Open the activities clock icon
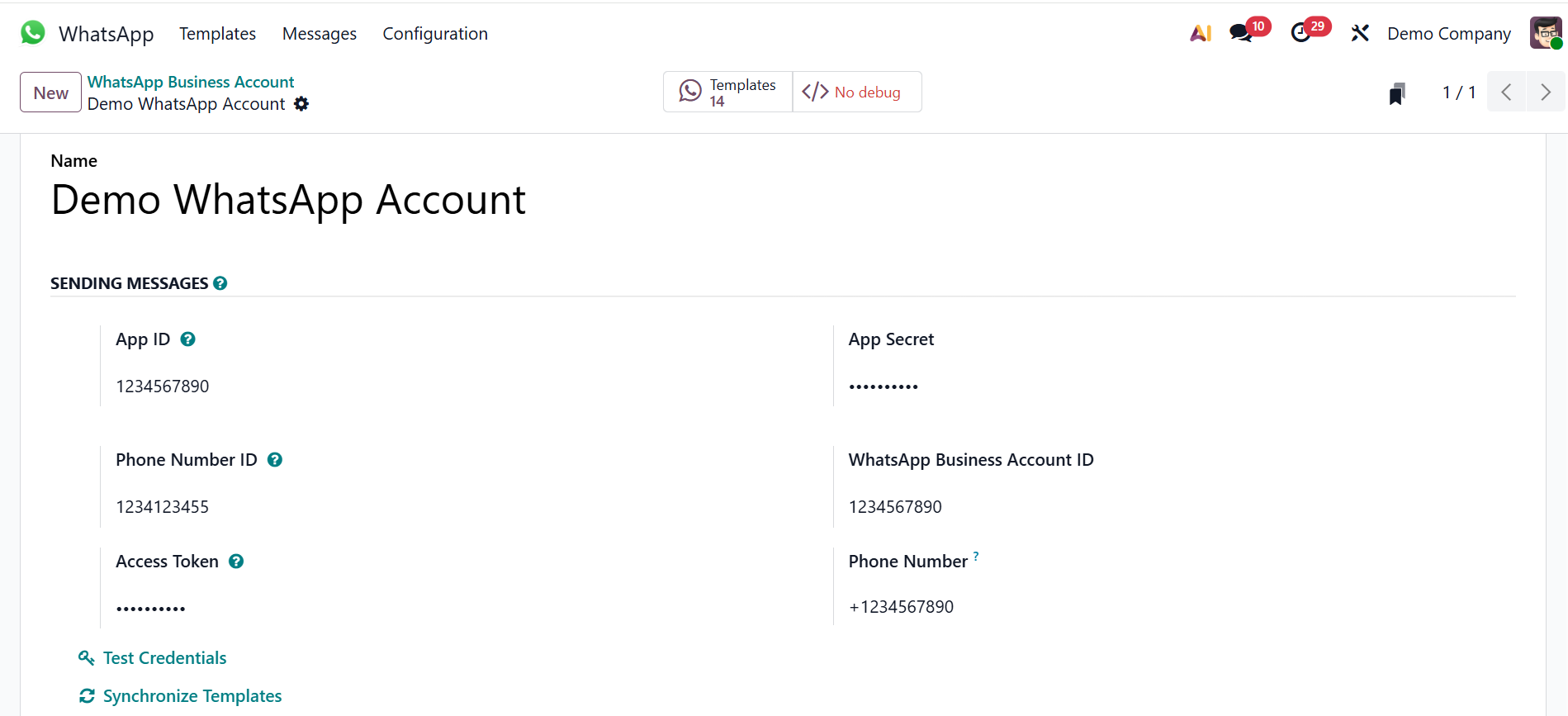The image size is (1568, 716). coord(1300,33)
